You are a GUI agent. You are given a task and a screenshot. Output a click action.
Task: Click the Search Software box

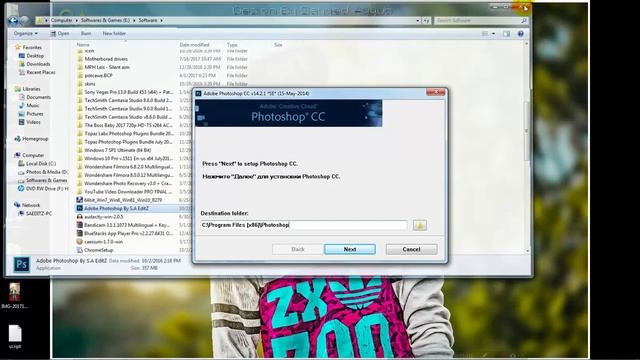tap(481, 20)
